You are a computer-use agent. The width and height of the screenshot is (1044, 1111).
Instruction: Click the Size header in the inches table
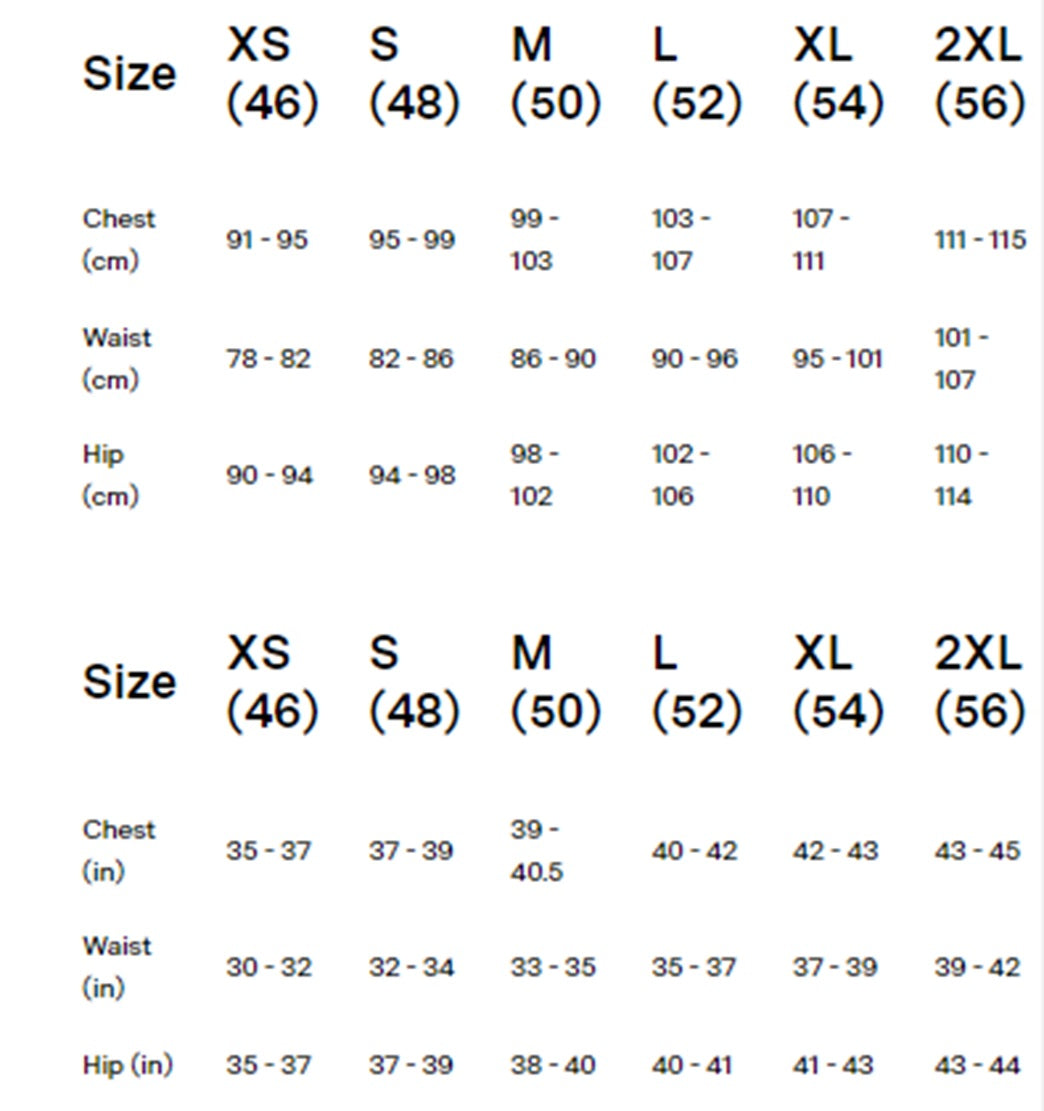129,681
